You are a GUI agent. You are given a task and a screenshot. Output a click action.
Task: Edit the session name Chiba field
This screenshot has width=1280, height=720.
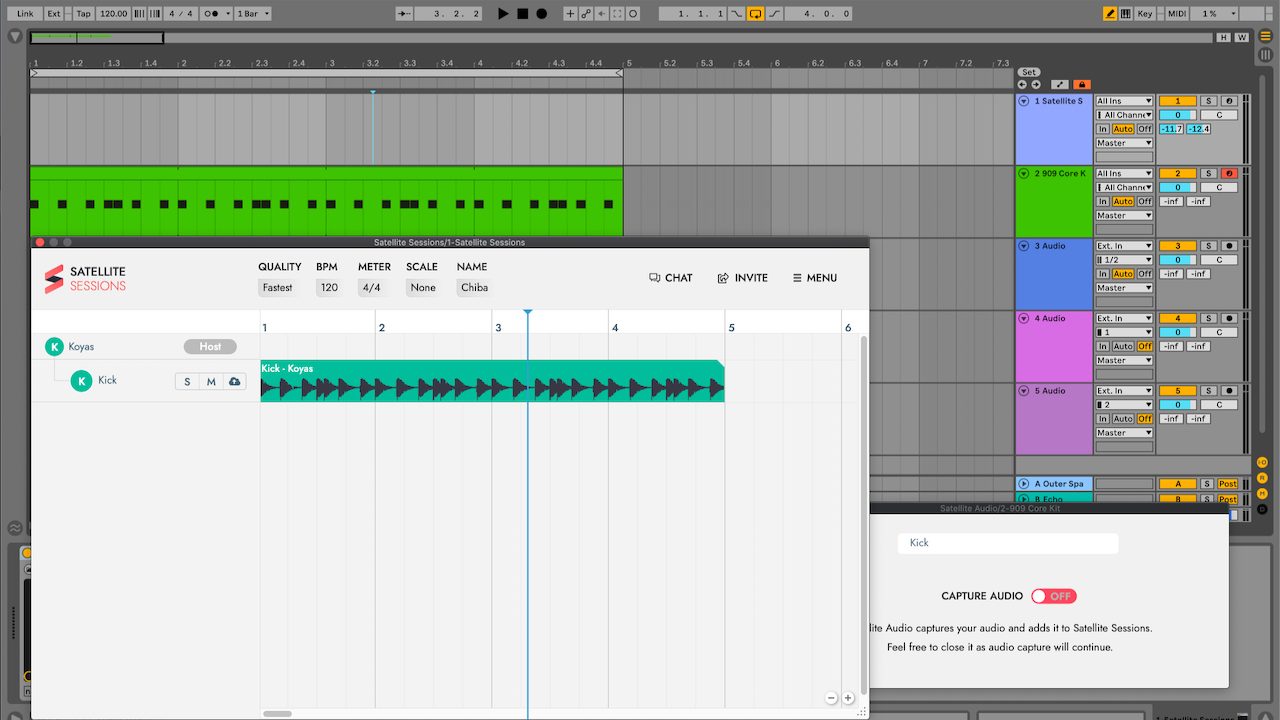coord(474,288)
